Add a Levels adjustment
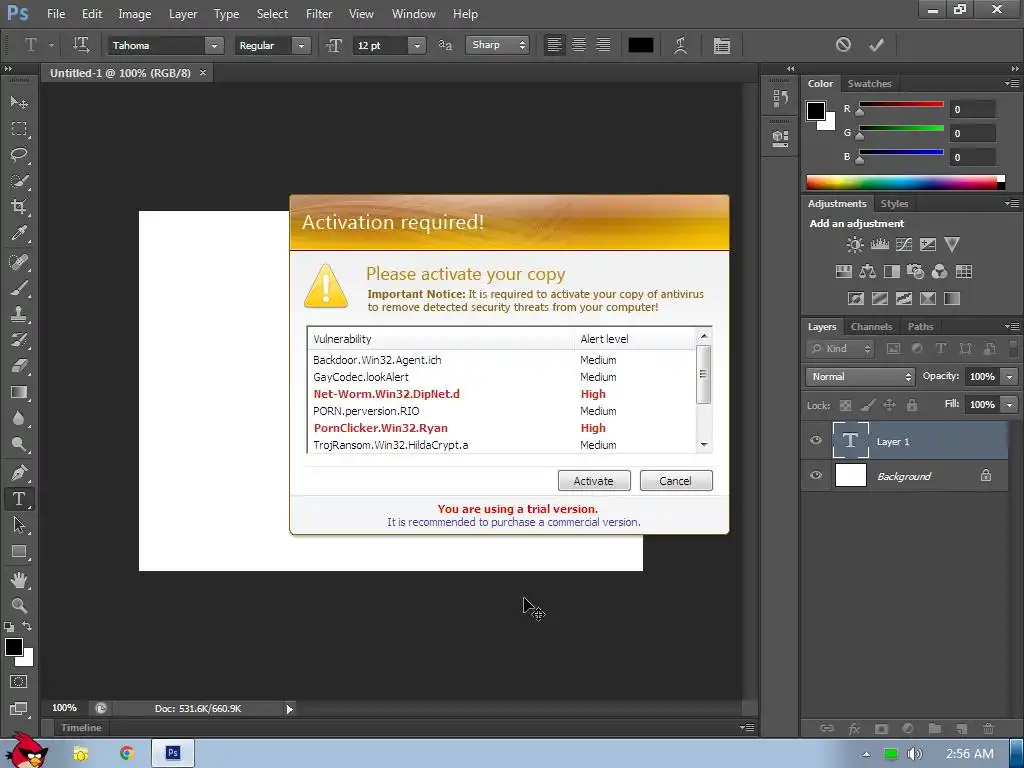 (x=880, y=245)
